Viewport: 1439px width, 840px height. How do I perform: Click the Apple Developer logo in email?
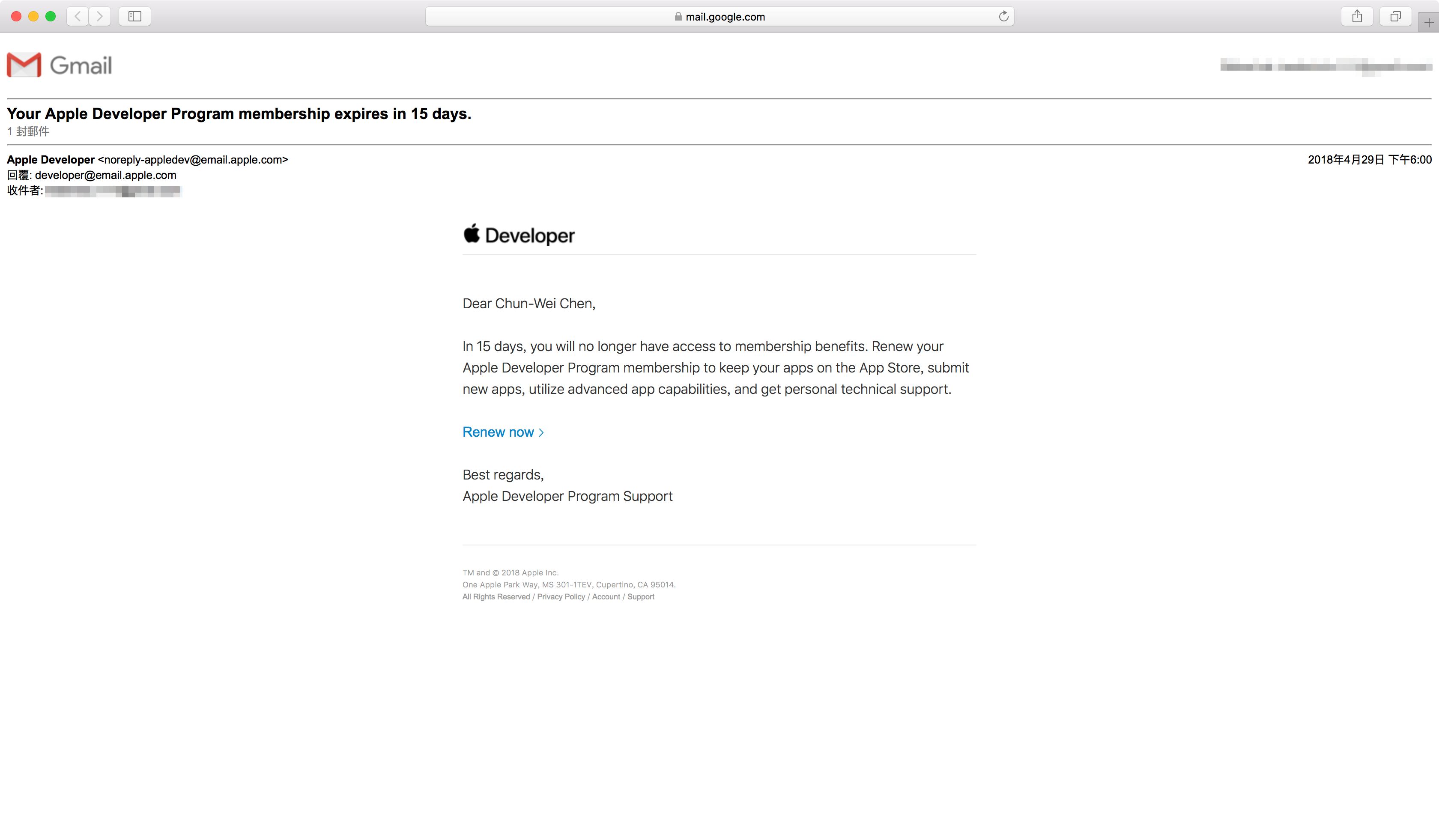pyautogui.click(x=519, y=235)
